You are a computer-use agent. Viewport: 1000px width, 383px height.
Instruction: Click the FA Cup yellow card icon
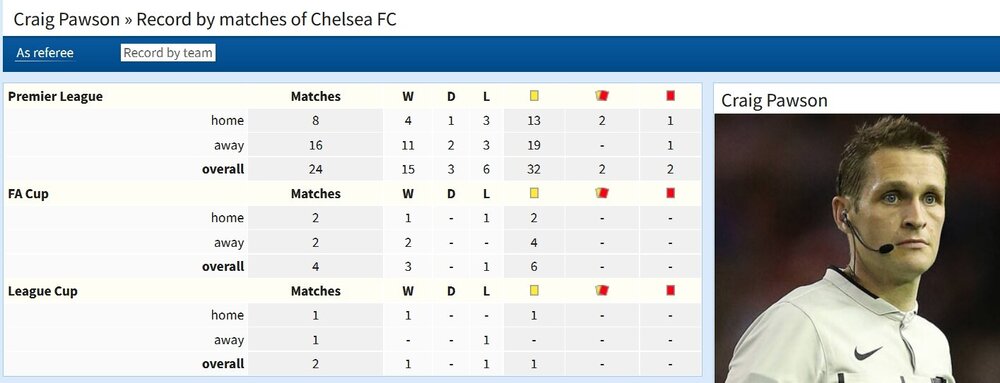[x=534, y=192]
